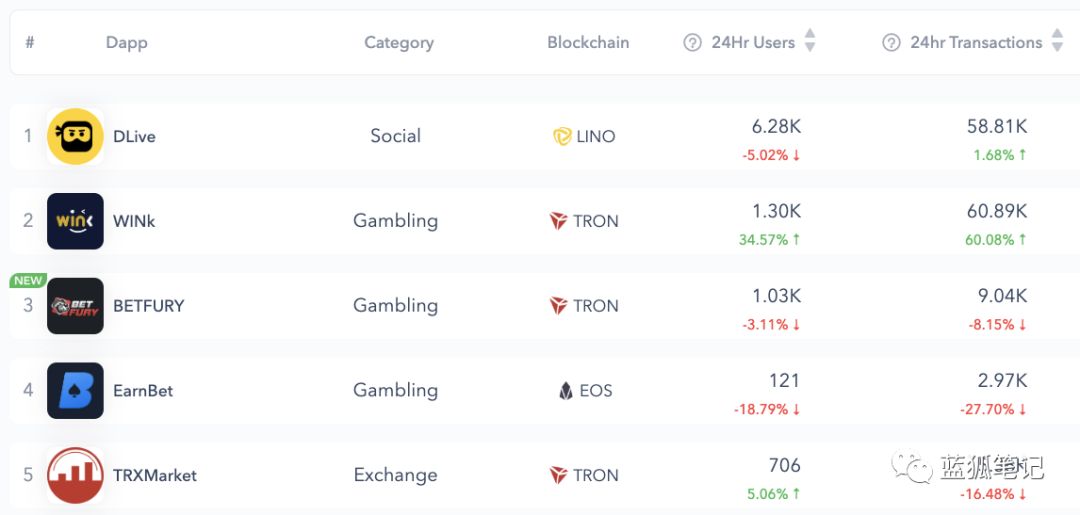Image resolution: width=1080 pixels, height=515 pixels.
Task: Open the BETFURY dapp link
Action: [148, 306]
